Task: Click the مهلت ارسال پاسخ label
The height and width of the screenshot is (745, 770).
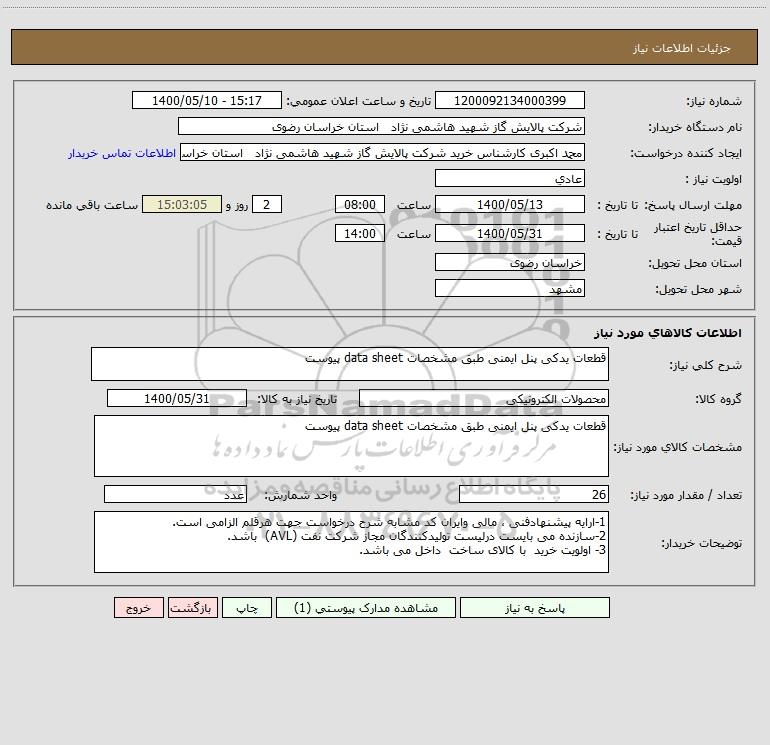Action: tap(693, 205)
